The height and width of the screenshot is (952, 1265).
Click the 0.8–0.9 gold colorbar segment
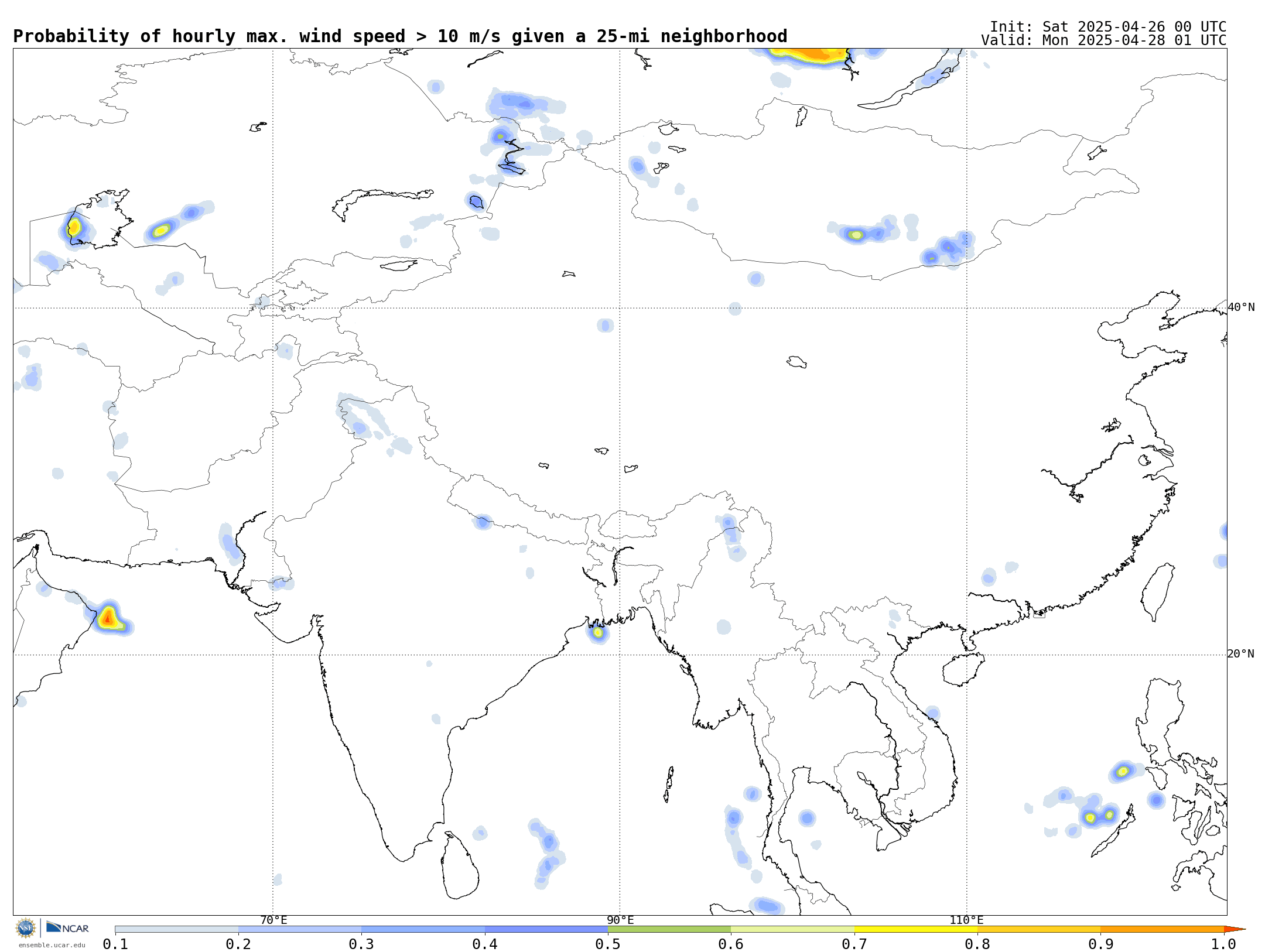click(x=1039, y=929)
